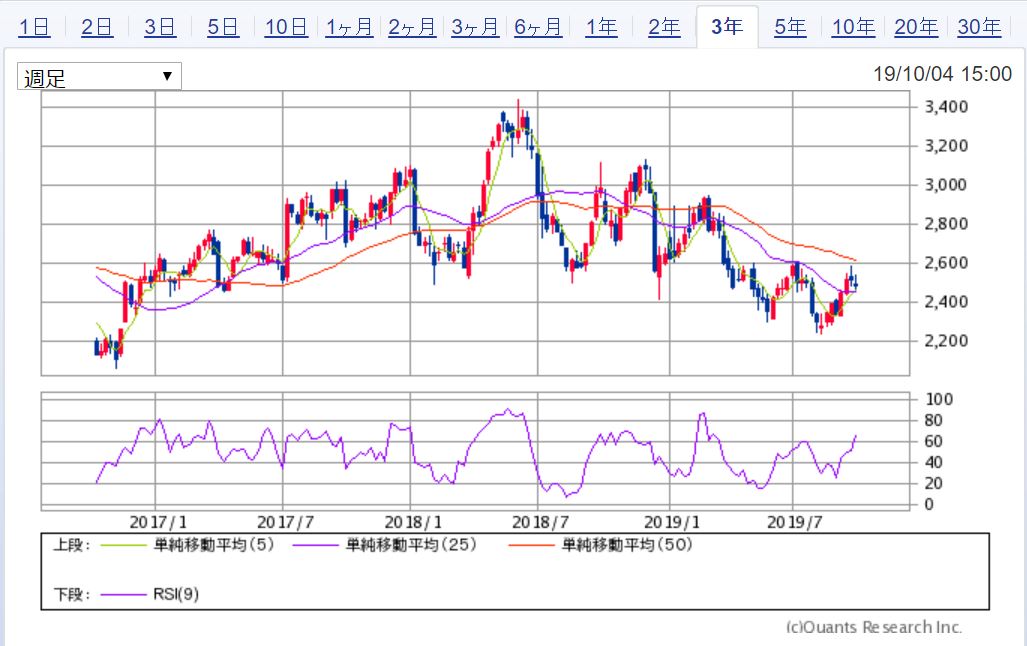Viewport: 1027px width, 646px height.
Task: Click the 下段 legend label
Action: coord(71,594)
